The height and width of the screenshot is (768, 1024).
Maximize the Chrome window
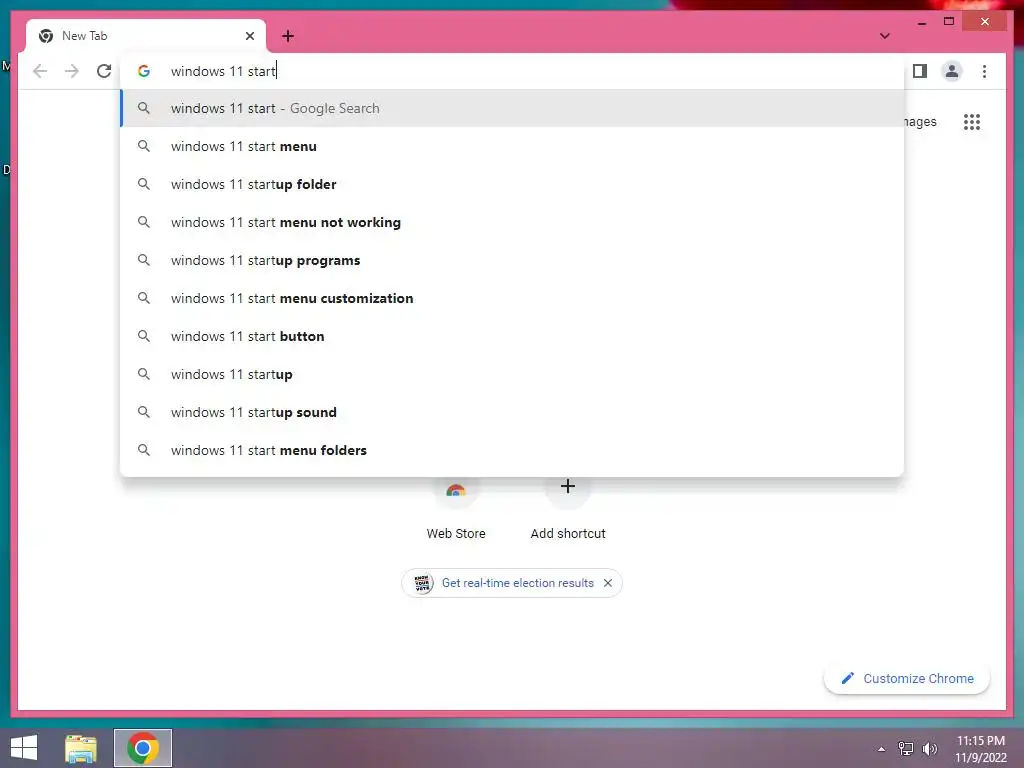[x=949, y=22]
